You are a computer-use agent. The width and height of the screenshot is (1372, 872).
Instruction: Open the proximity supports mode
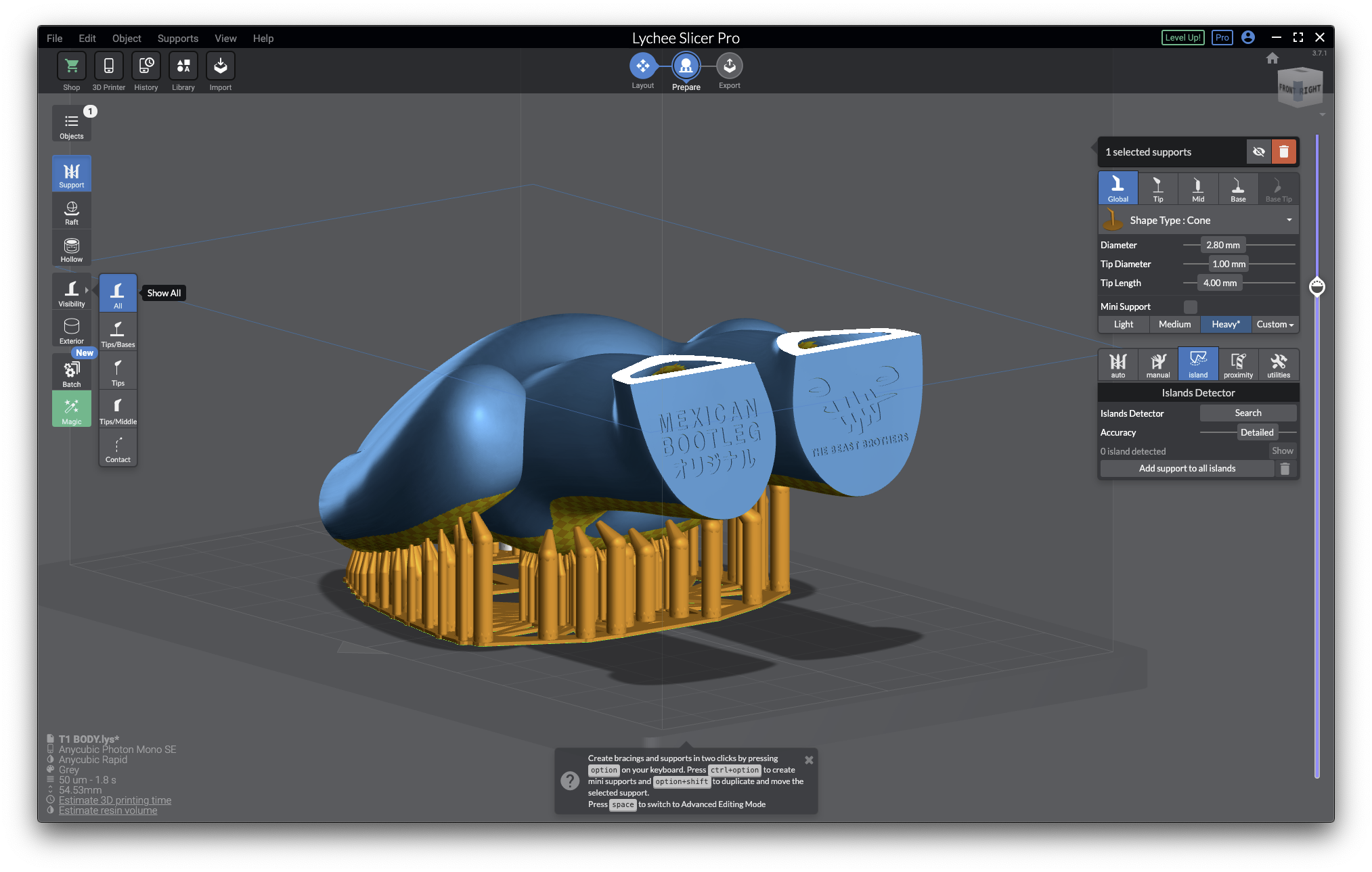[1237, 365]
